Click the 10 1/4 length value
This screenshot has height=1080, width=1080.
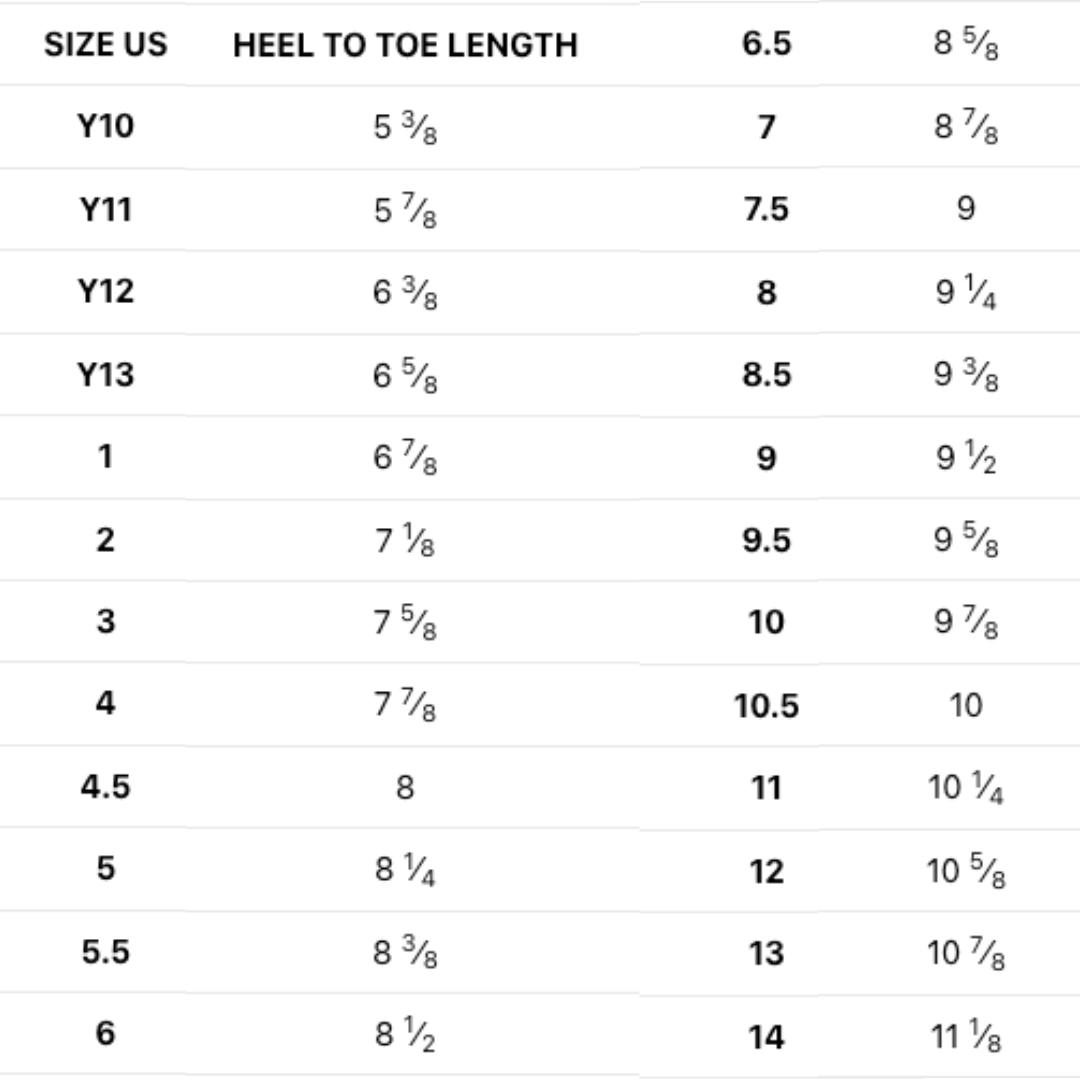coord(965,789)
